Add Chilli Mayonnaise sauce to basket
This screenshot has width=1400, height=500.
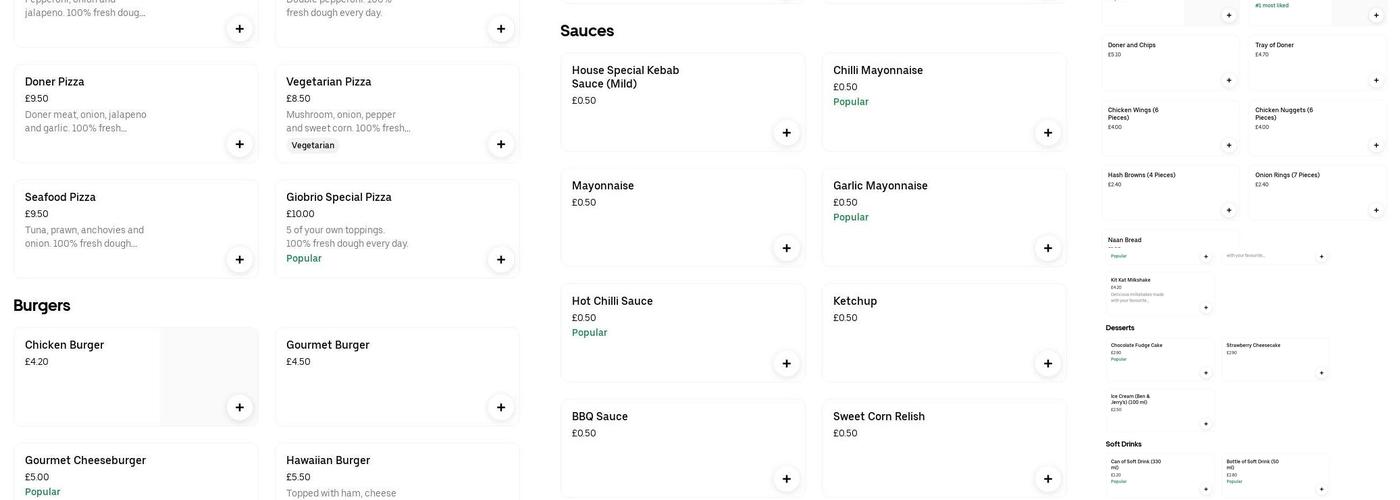1048,133
